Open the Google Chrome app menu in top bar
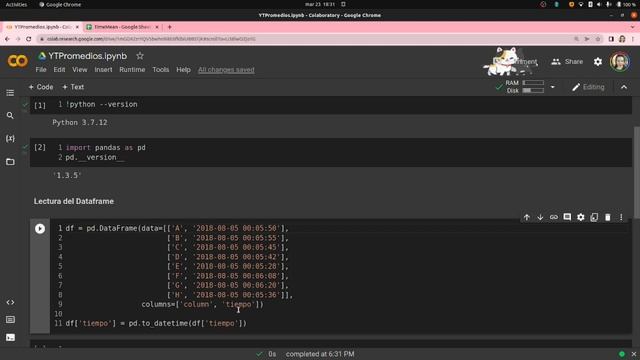Viewport: 640px width, 360px height. click(x=60, y=4)
